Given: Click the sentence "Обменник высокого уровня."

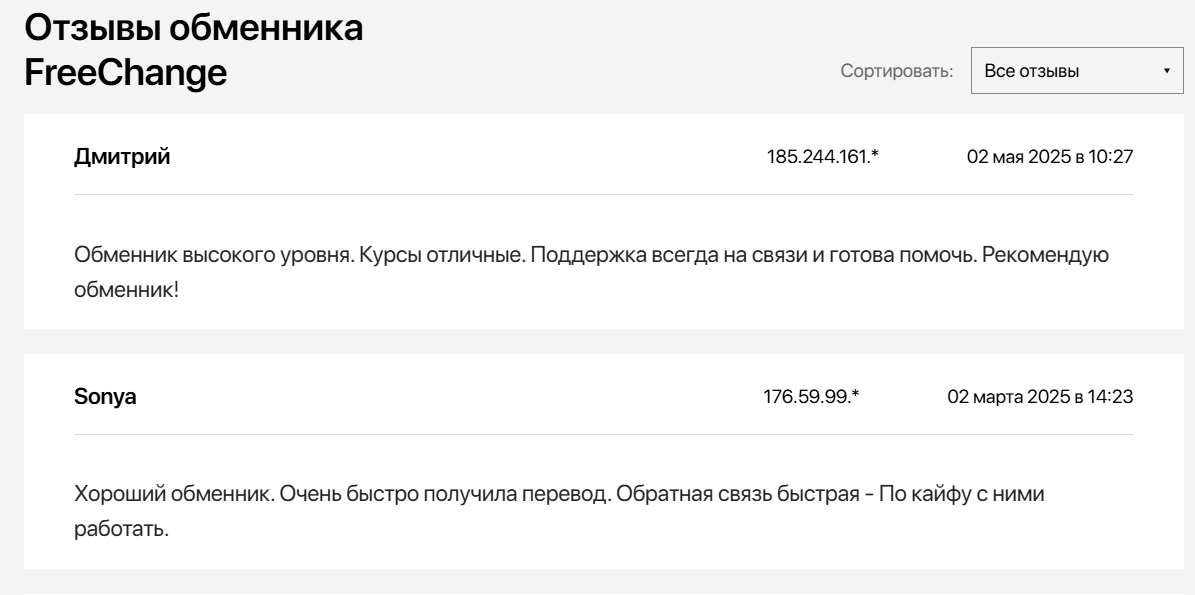Looking at the screenshot, I should [x=198, y=254].
